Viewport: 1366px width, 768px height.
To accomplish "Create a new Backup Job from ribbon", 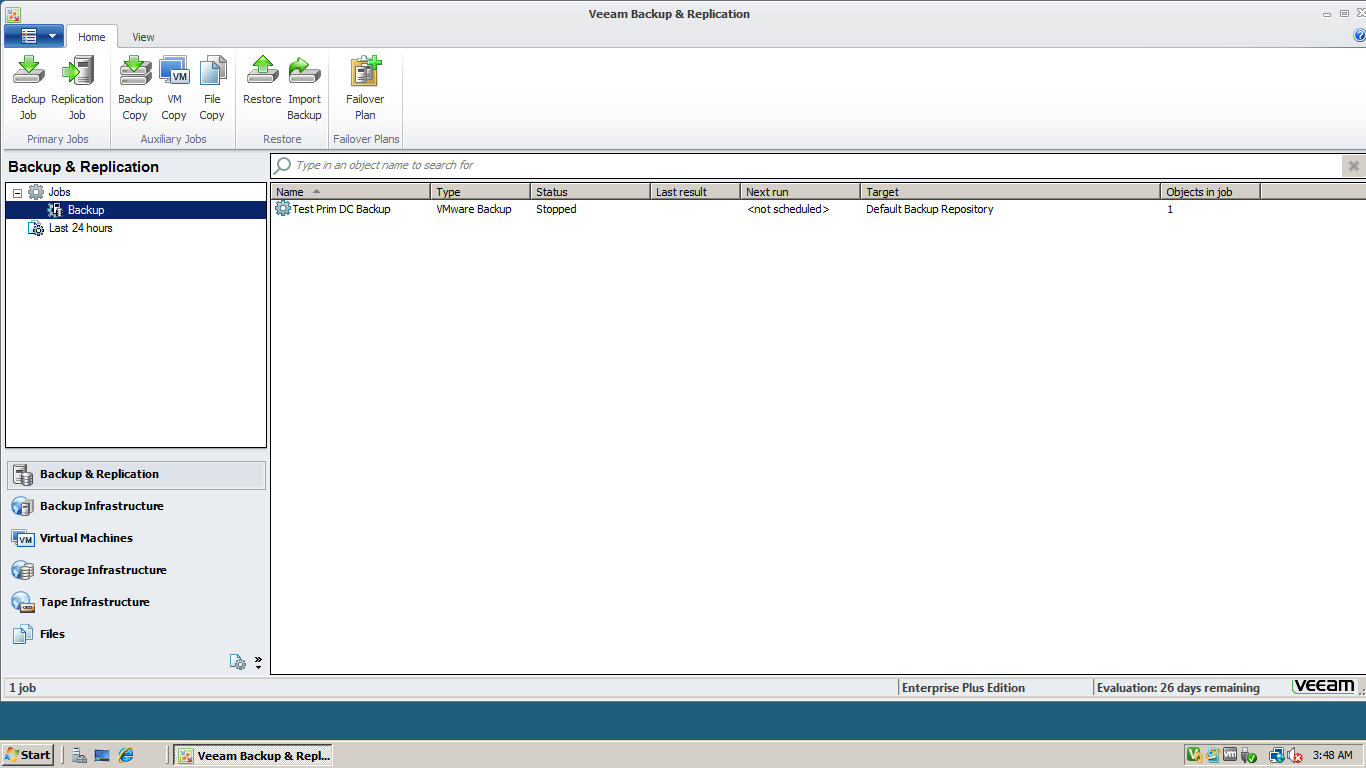I will [28, 88].
